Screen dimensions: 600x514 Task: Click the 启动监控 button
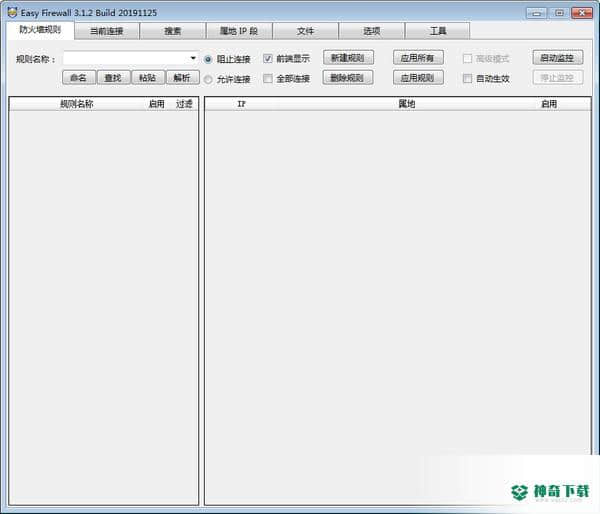558,58
